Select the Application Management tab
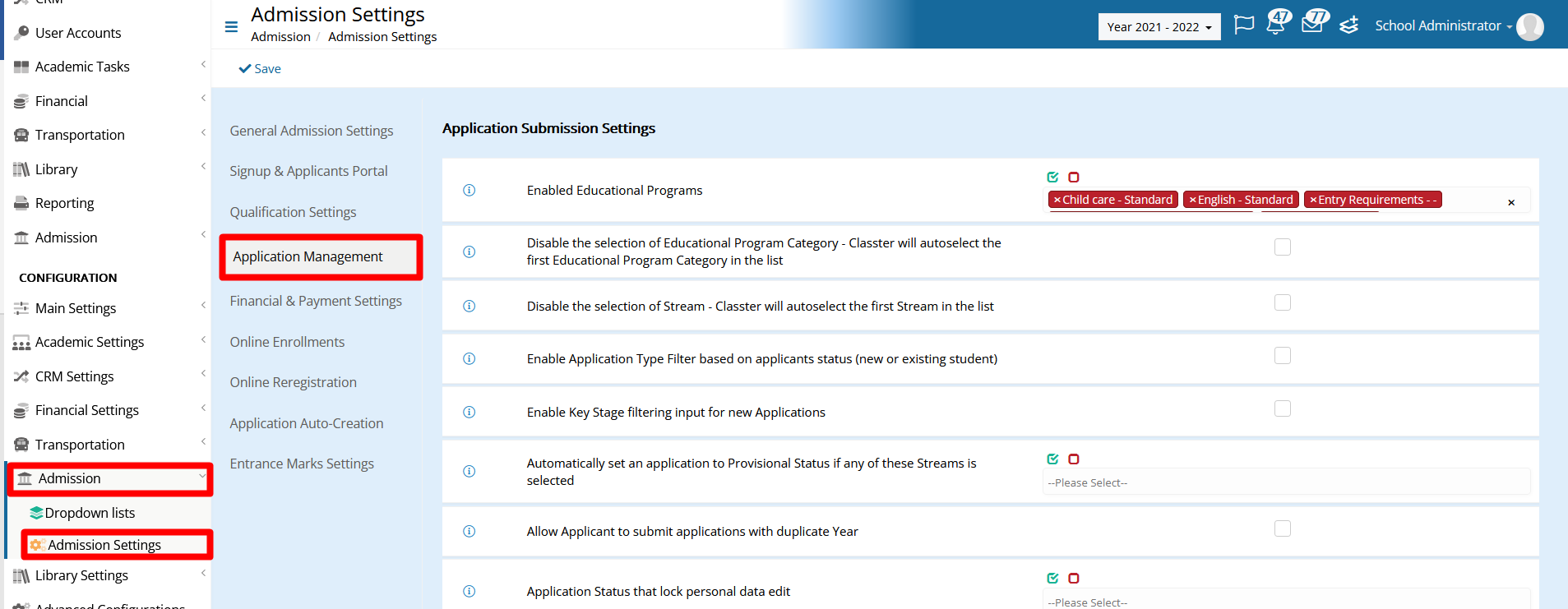Screen dimensions: 1568x609 click(321, 257)
